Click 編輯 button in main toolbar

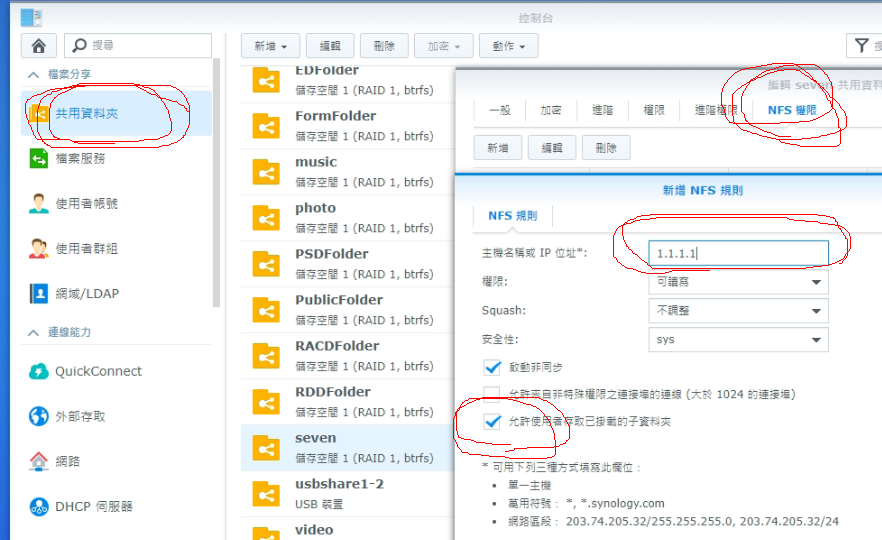click(330, 46)
